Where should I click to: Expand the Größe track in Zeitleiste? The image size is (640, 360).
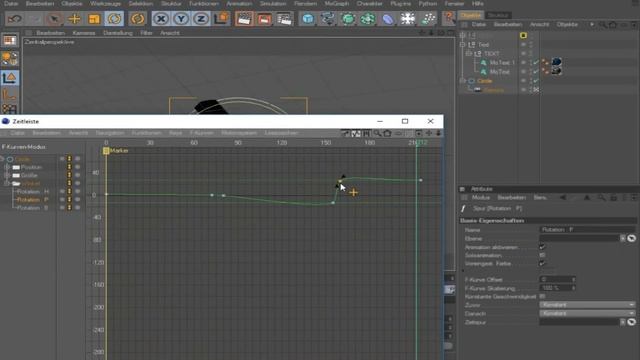(x=7, y=176)
